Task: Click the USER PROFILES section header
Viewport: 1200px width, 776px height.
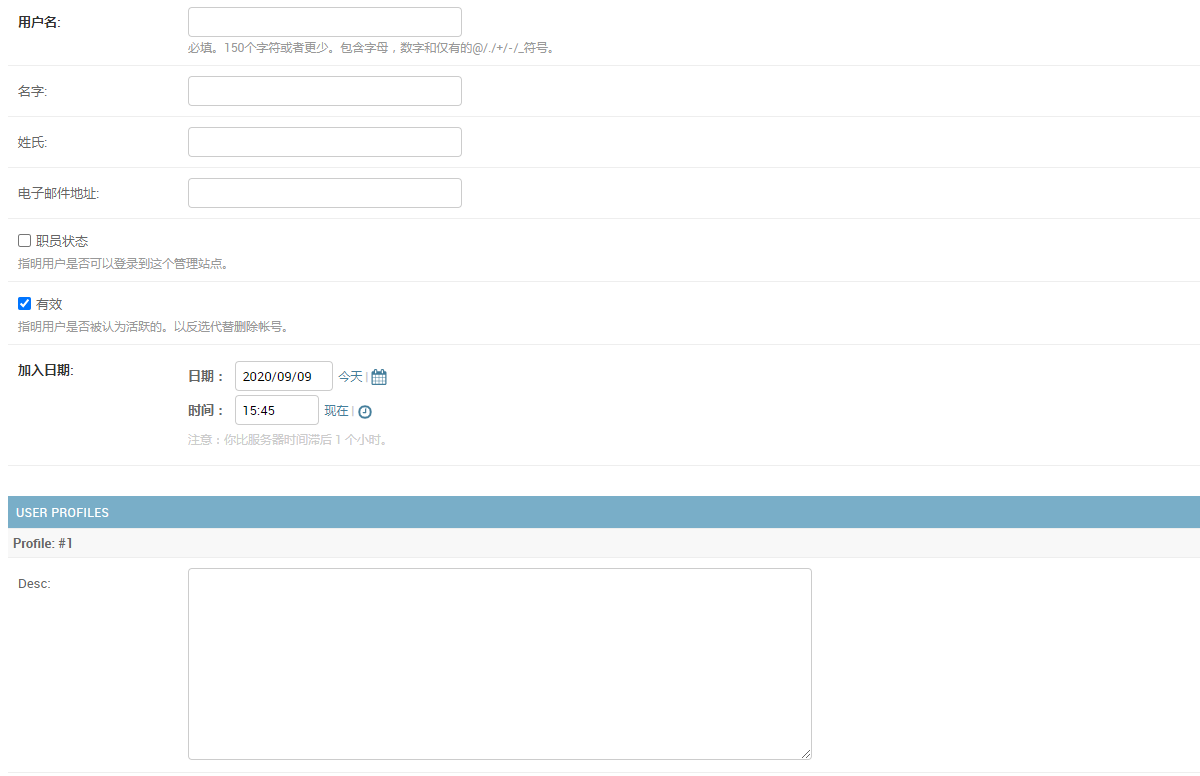Action: (x=604, y=512)
